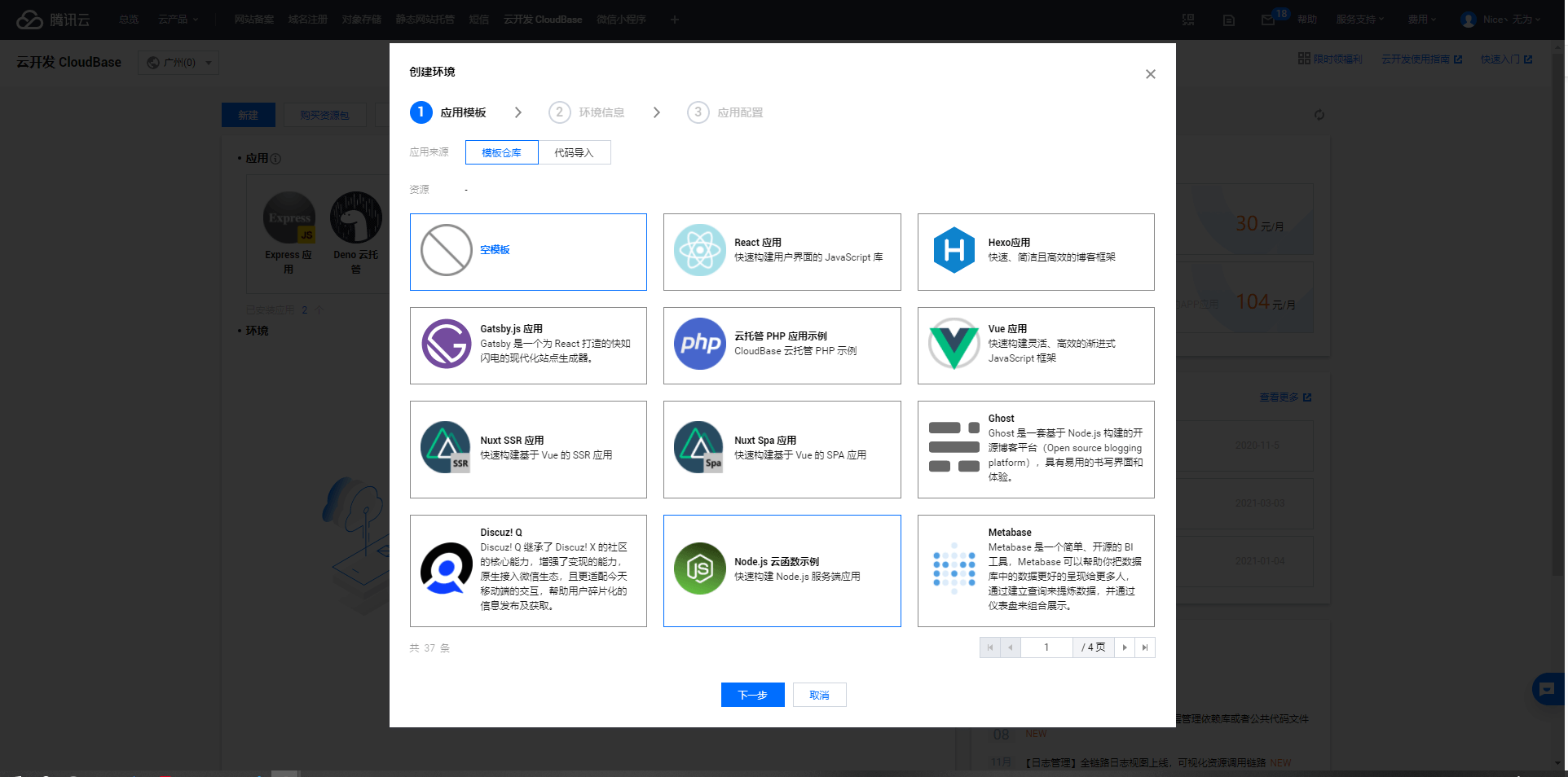This screenshot has height=777, width=1568.
Task: Open 云开发 CloudBase in top navigation
Action: 543,20
